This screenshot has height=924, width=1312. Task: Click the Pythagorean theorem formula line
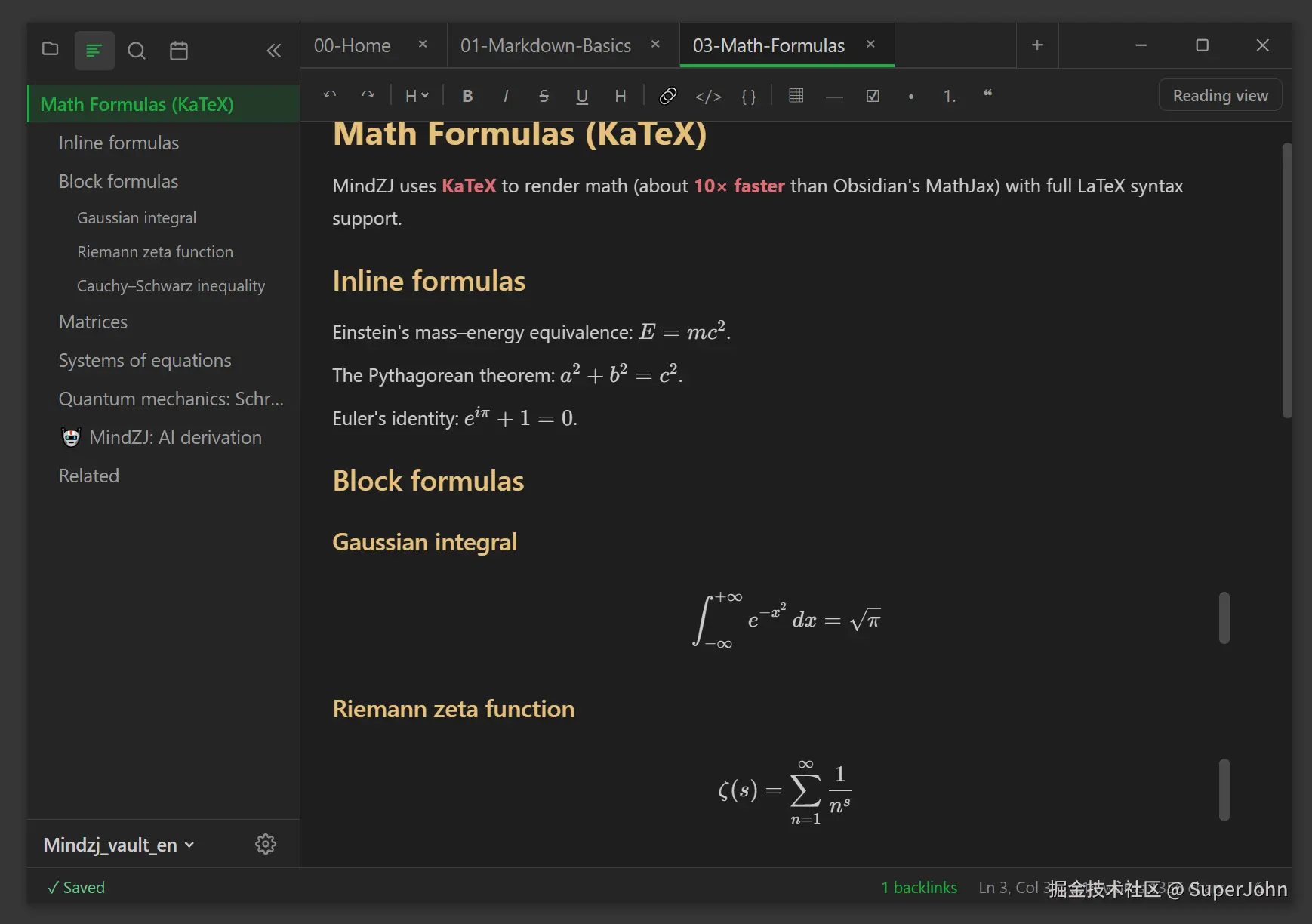[507, 374]
